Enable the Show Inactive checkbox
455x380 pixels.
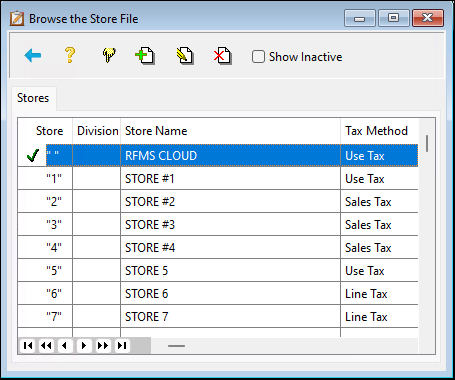coord(258,57)
